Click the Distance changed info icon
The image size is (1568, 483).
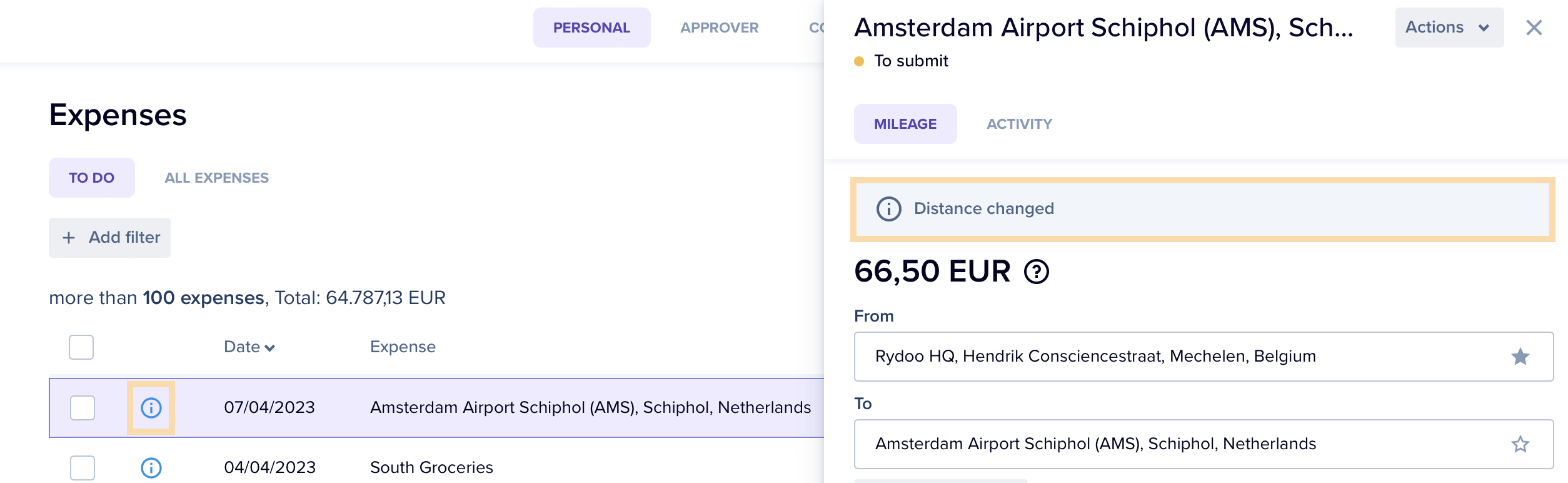click(x=888, y=209)
